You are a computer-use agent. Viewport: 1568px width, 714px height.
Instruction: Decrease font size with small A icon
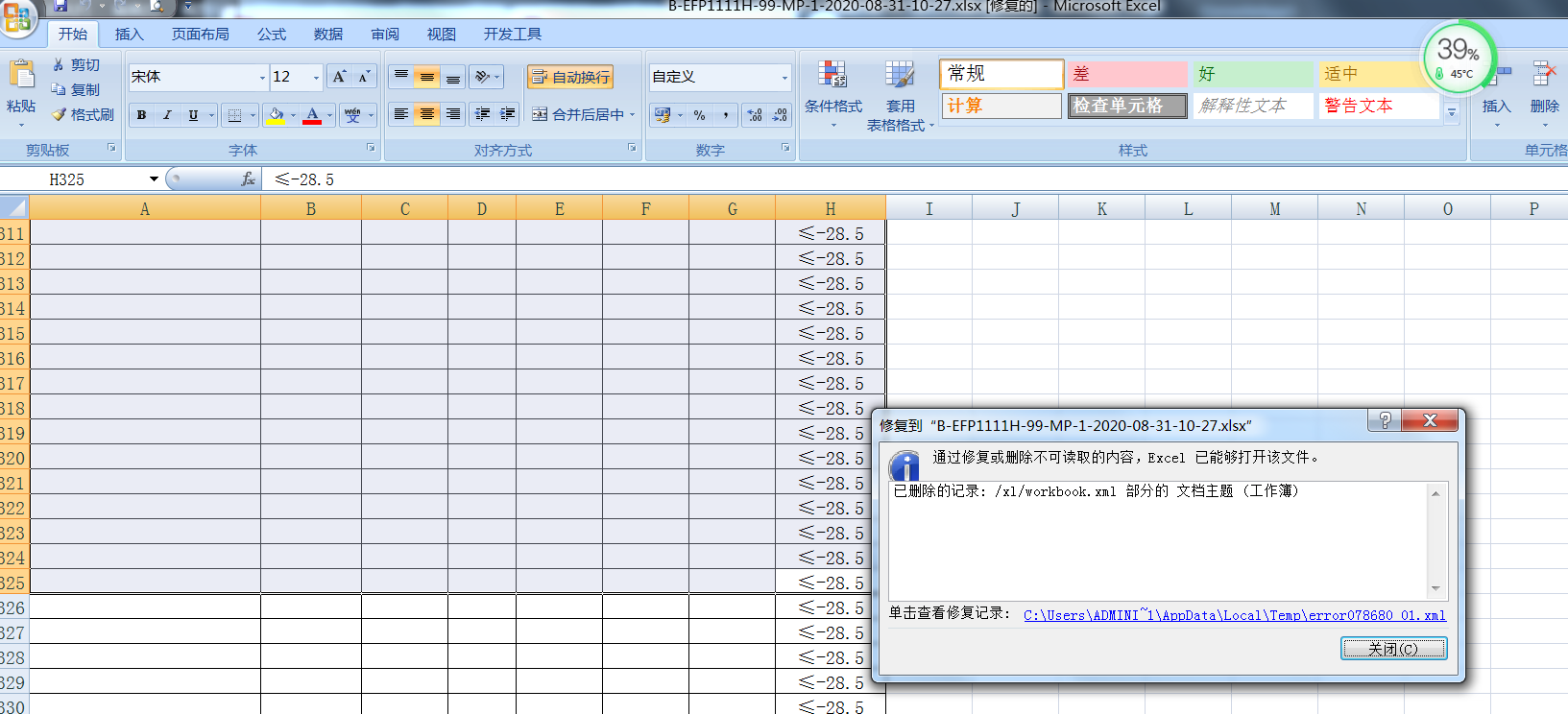coord(364,77)
